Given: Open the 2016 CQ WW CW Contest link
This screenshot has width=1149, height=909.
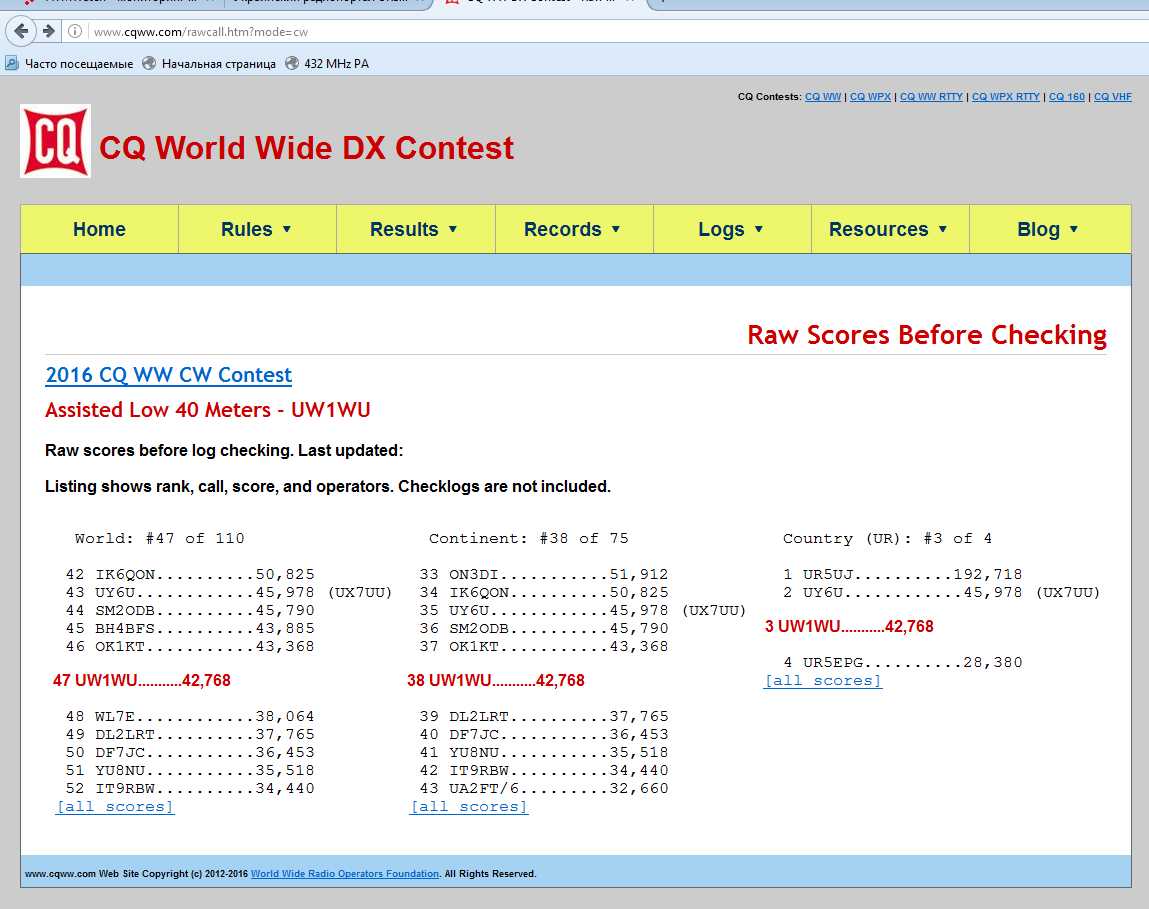Looking at the screenshot, I should click(169, 375).
